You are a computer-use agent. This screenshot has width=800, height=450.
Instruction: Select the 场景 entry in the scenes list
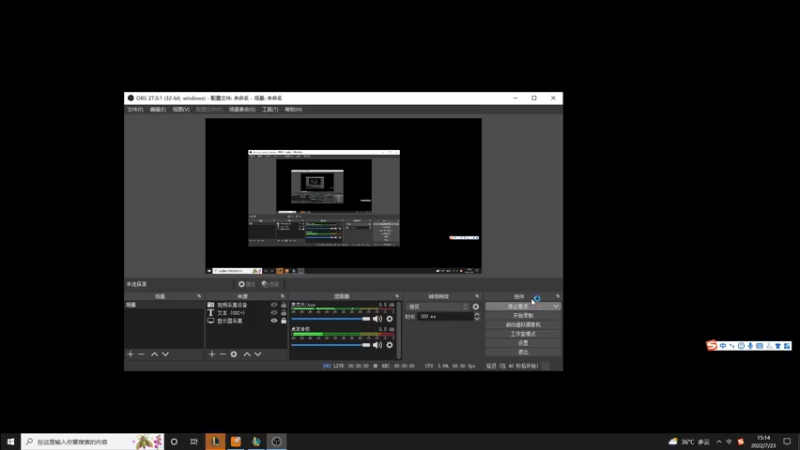[x=164, y=305]
